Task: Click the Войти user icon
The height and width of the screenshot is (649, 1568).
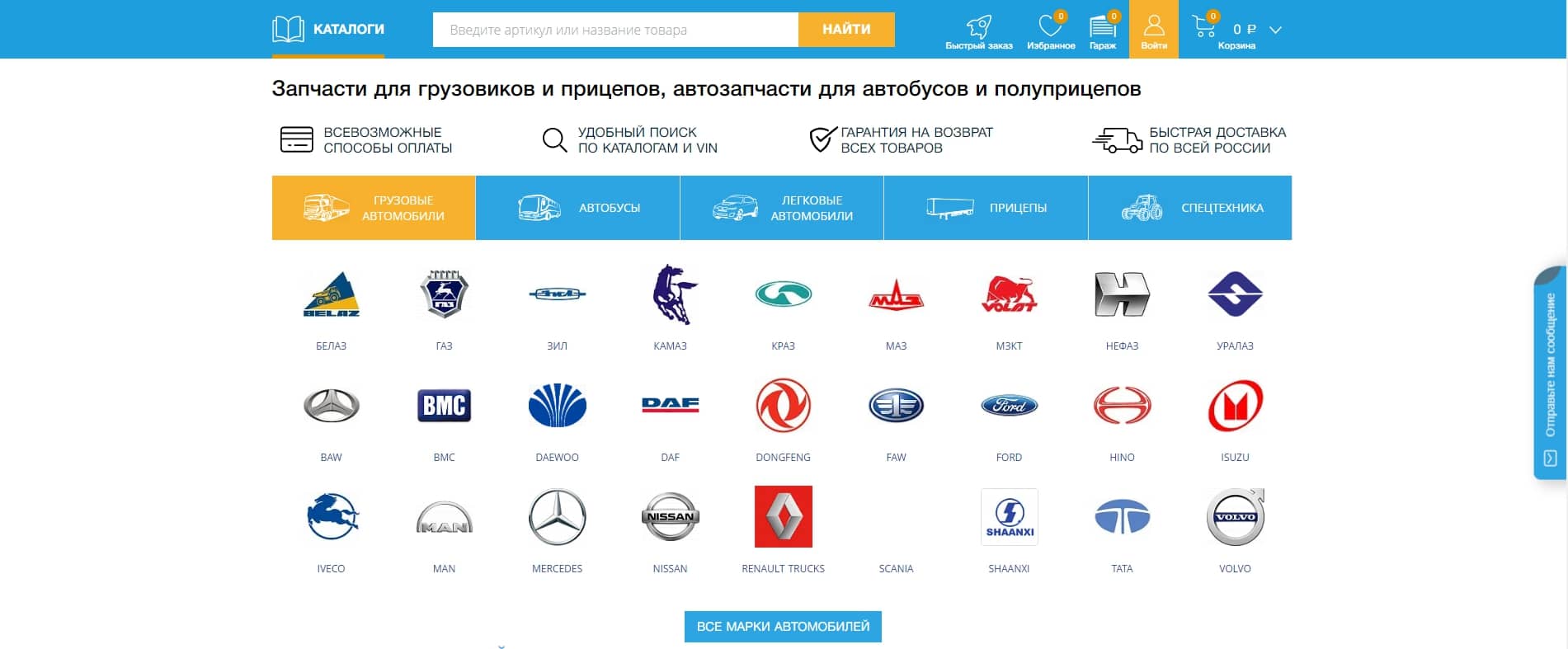Action: click(x=1154, y=26)
